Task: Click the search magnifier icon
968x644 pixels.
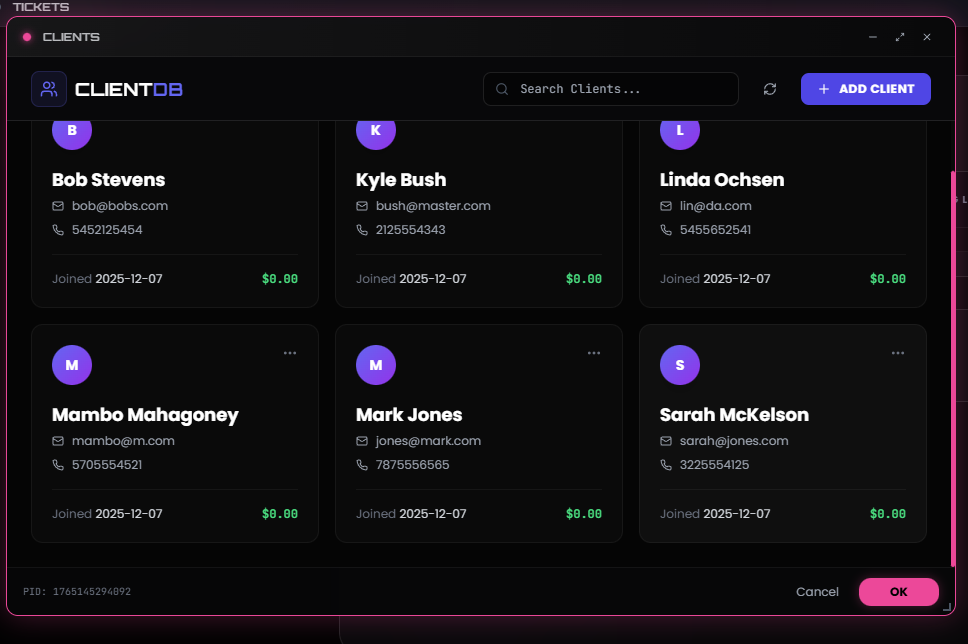Action: (x=503, y=89)
